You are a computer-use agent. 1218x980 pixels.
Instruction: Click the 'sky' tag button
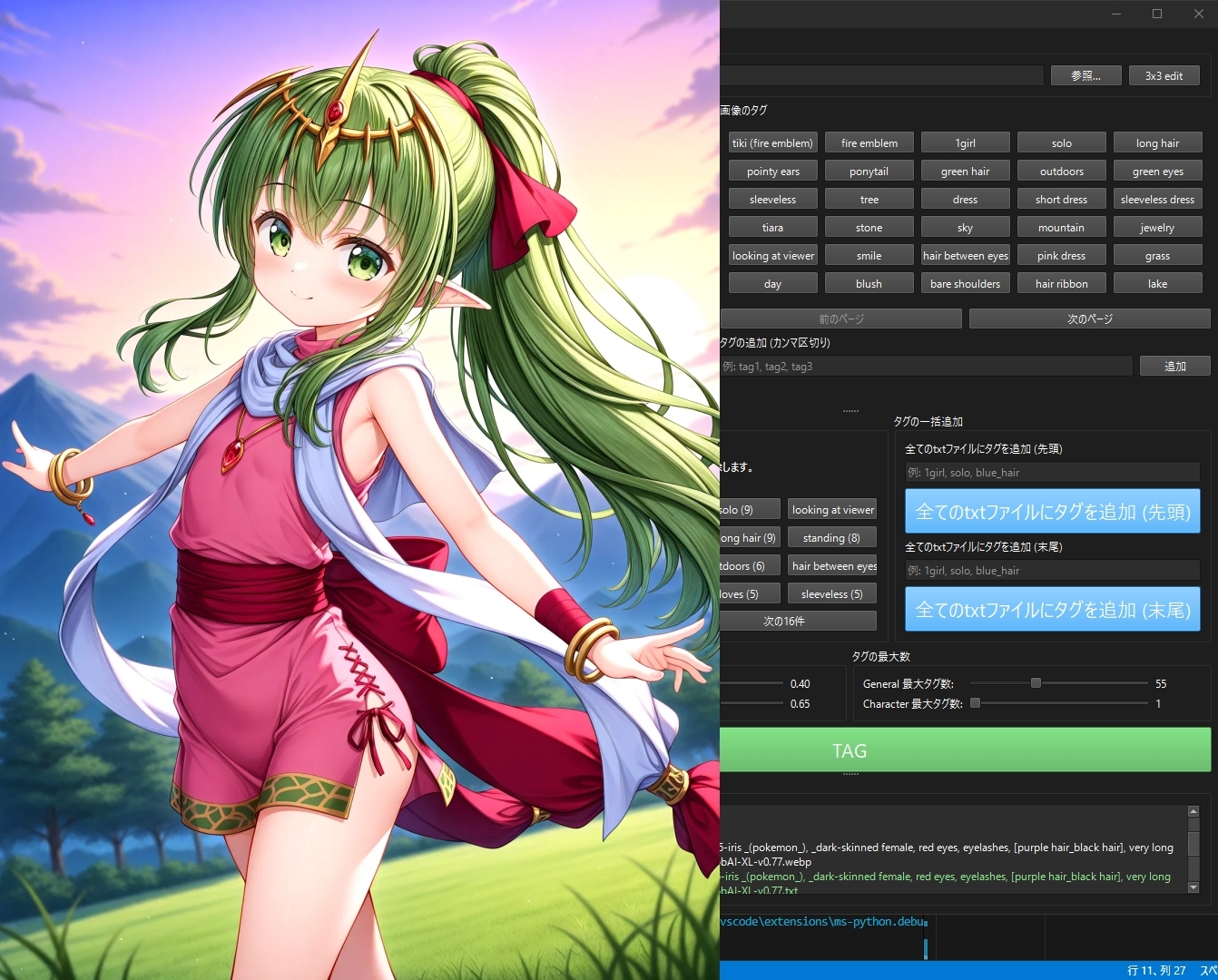965,228
